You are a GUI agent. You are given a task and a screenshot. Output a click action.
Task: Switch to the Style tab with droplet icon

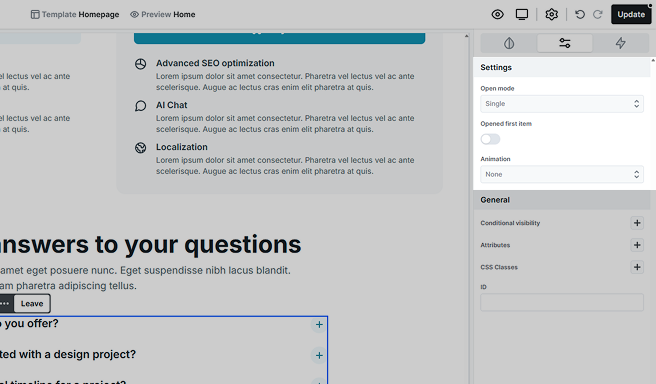(509, 43)
